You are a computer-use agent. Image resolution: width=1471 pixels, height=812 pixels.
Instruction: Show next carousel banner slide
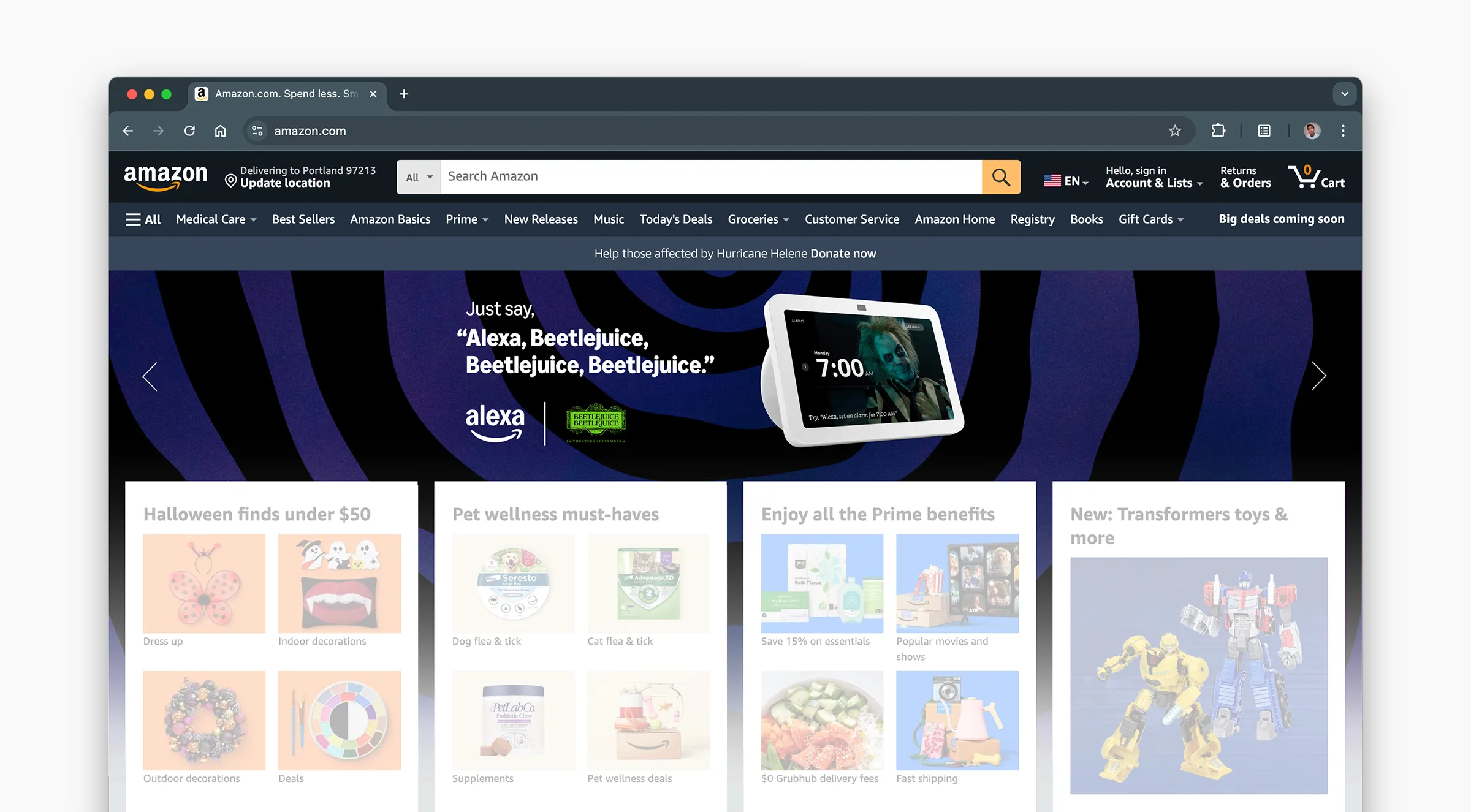pos(1318,376)
